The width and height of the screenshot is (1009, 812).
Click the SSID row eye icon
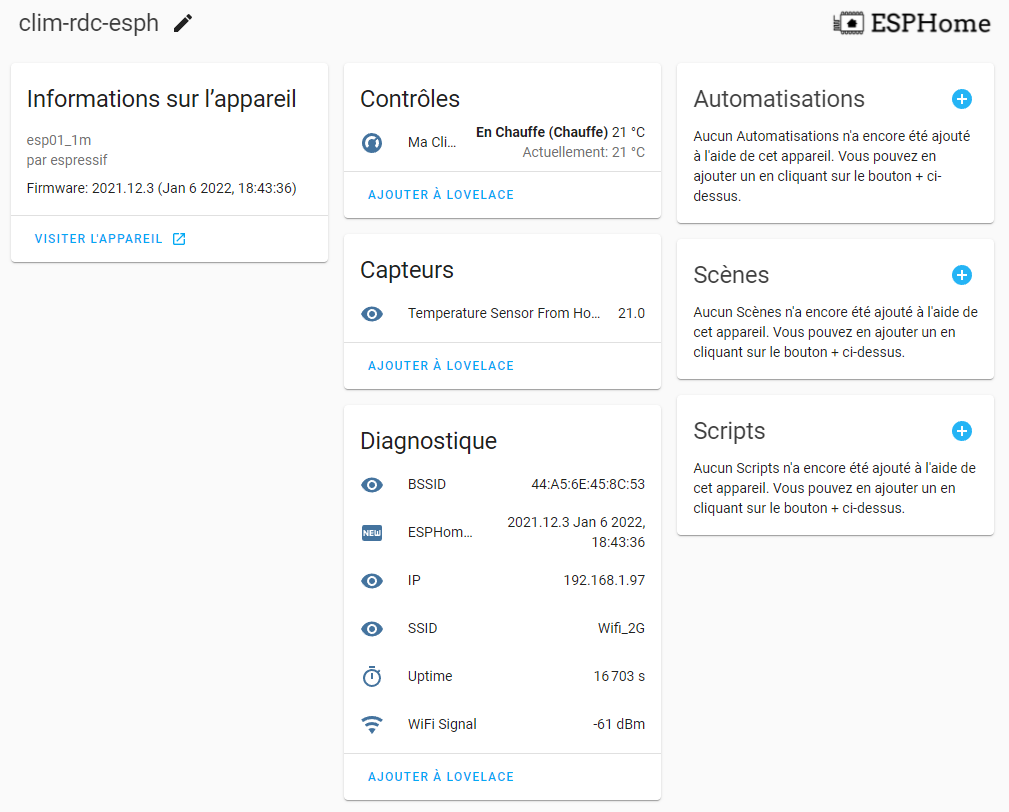click(372, 629)
